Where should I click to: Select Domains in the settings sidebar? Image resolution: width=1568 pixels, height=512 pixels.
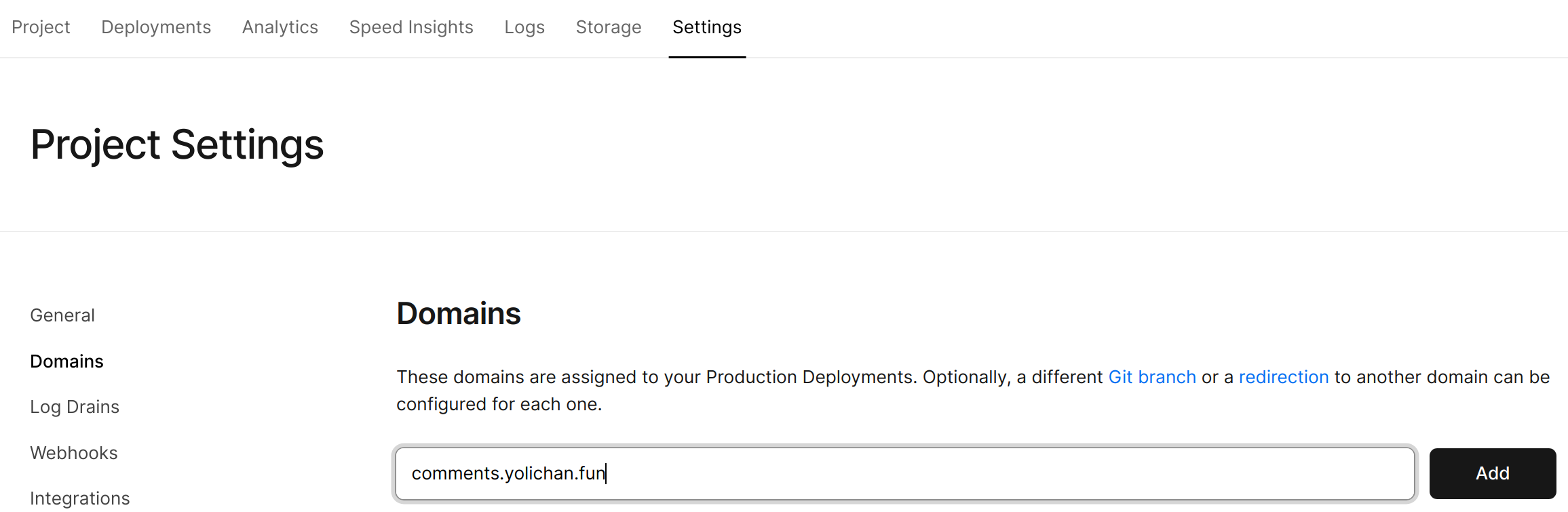(67, 361)
